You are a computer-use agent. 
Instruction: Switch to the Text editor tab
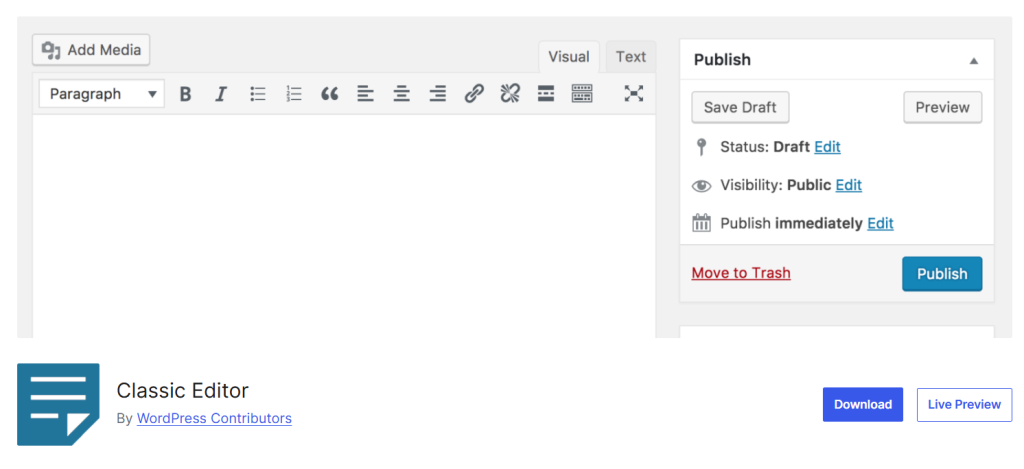(x=630, y=57)
